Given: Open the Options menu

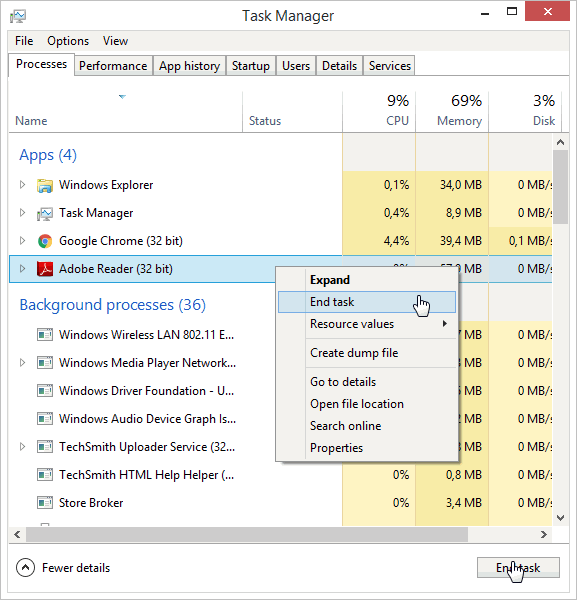Looking at the screenshot, I should [x=68, y=41].
